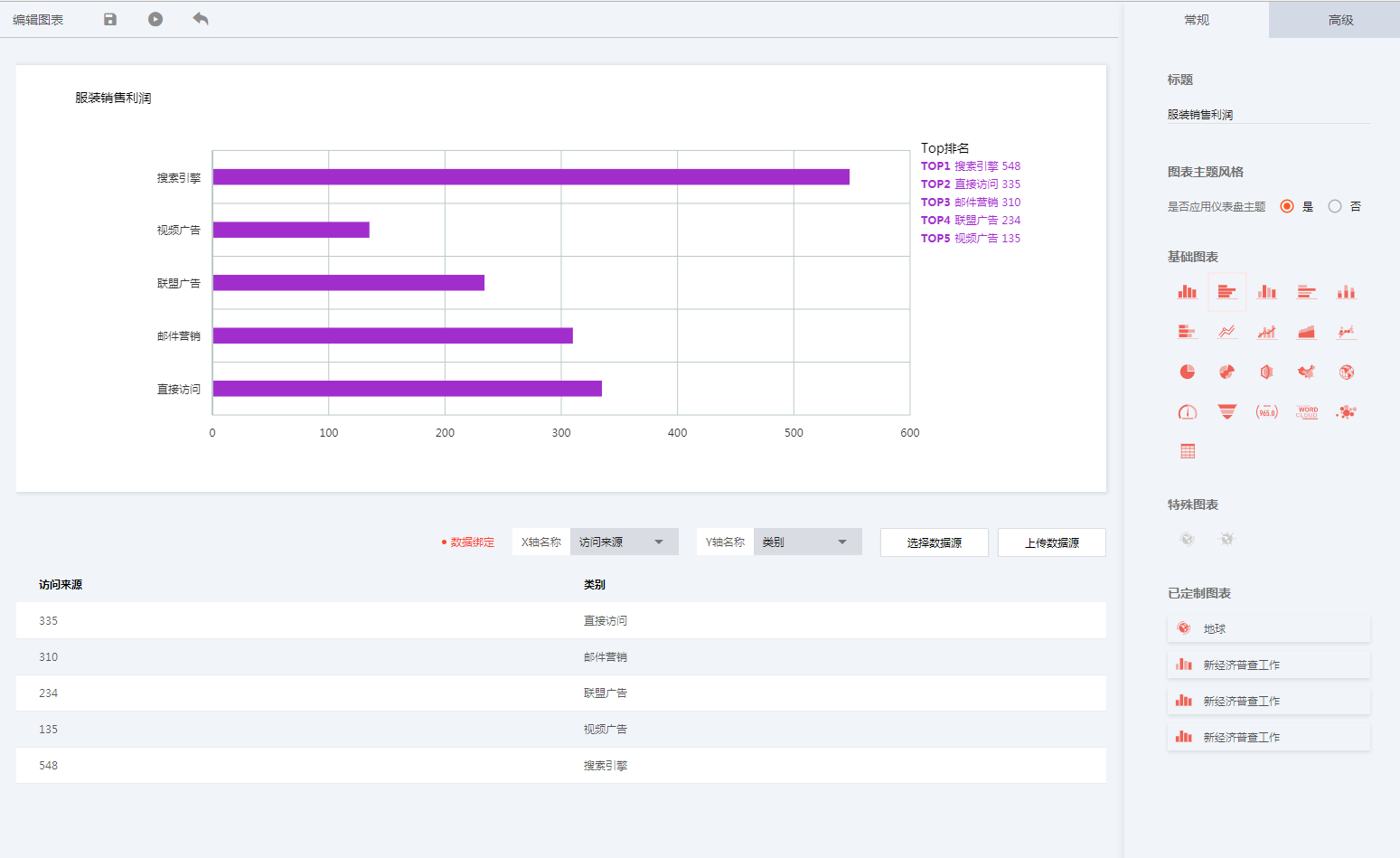Click the save icon in top toolbar
This screenshot has height=858, width=1400.
tap(110, 19)
